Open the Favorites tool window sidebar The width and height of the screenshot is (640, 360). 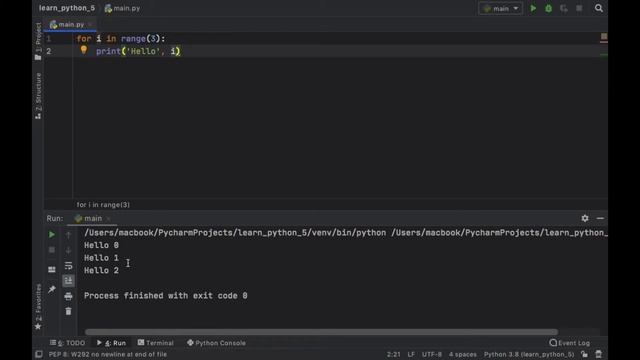(38, 307)
